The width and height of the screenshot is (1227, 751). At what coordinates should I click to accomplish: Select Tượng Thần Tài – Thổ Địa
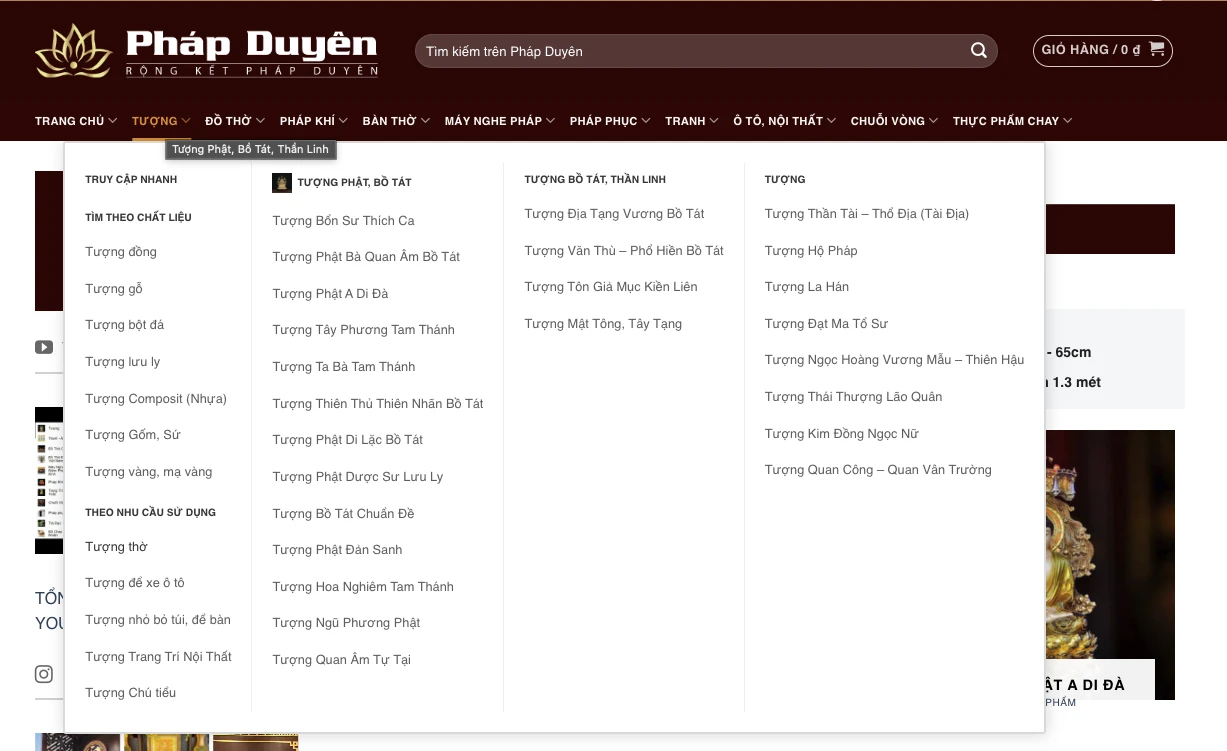click(x=866, y=214)
